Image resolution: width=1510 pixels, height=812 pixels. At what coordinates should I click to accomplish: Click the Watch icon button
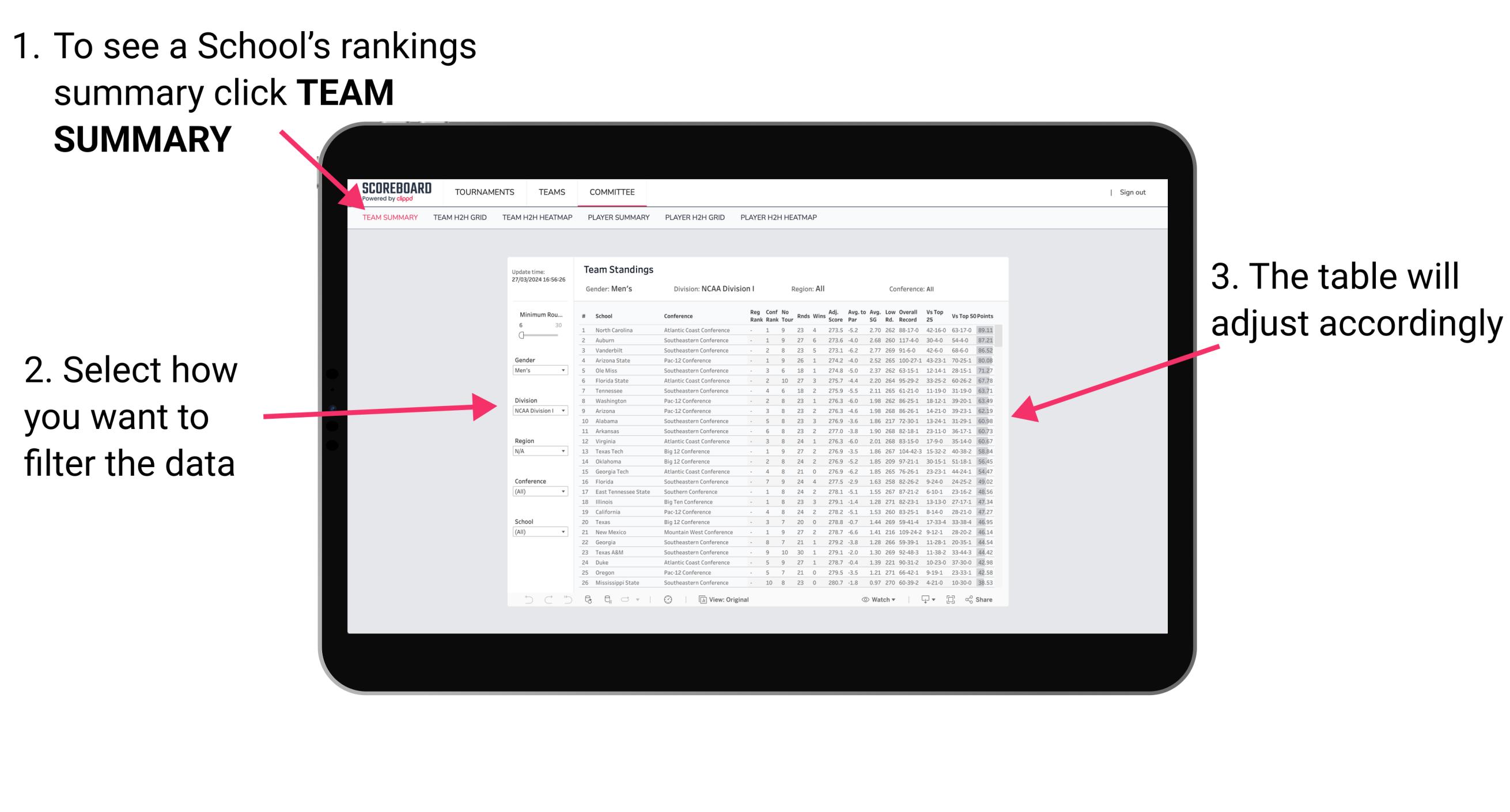click(863, 599)
